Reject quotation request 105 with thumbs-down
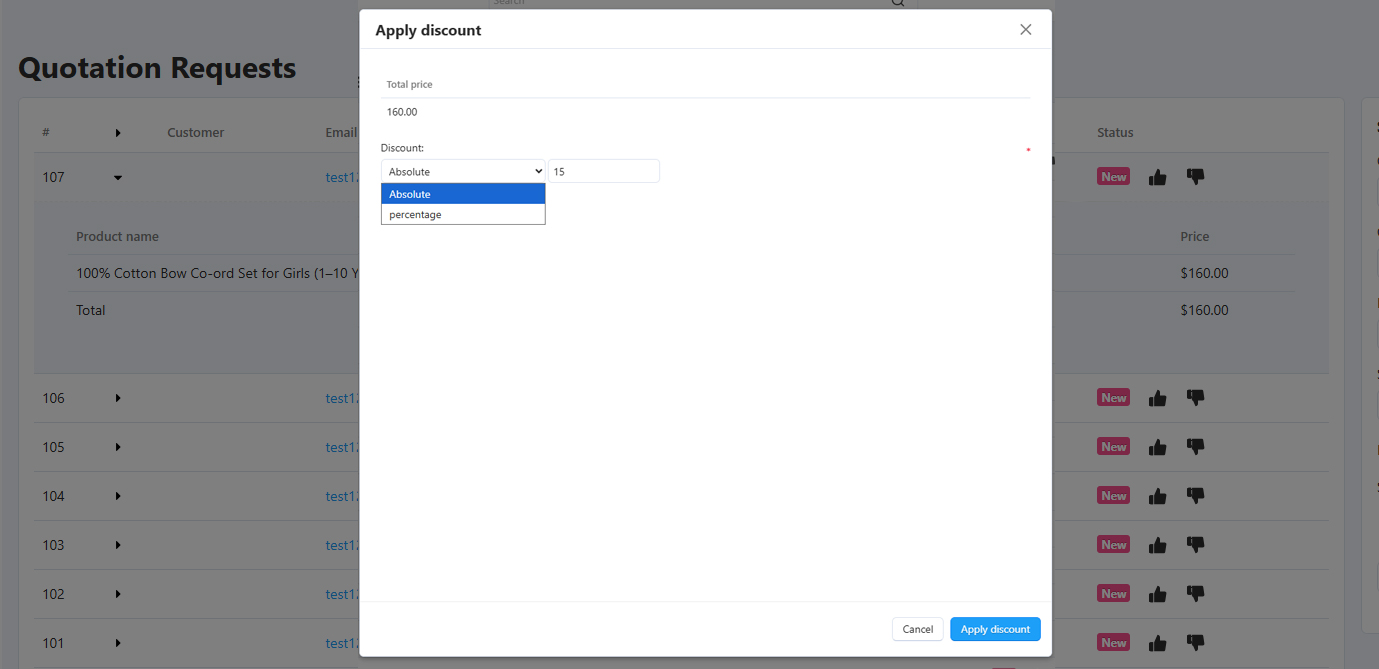Viewport: 1379px width, 669px height. coord(1195,447)
